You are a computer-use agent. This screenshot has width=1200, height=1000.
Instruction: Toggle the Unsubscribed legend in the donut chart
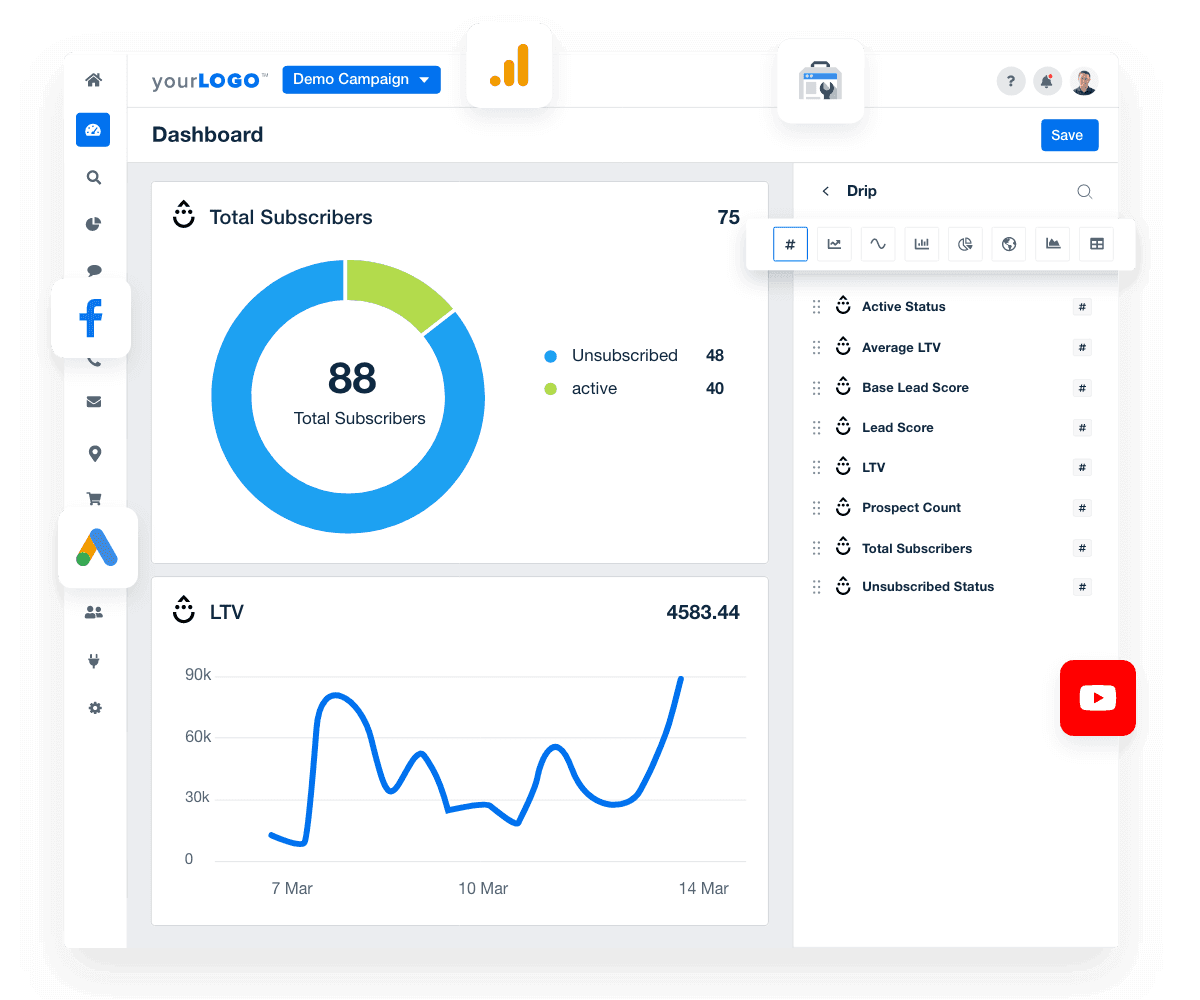click(611, 355)
